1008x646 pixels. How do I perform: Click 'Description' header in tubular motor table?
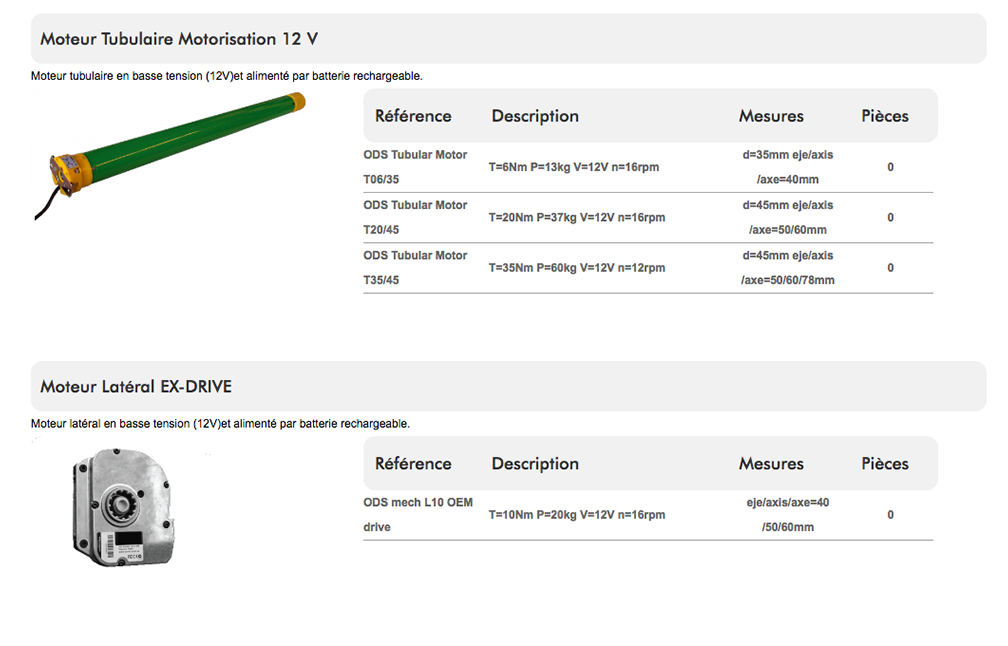535,116
